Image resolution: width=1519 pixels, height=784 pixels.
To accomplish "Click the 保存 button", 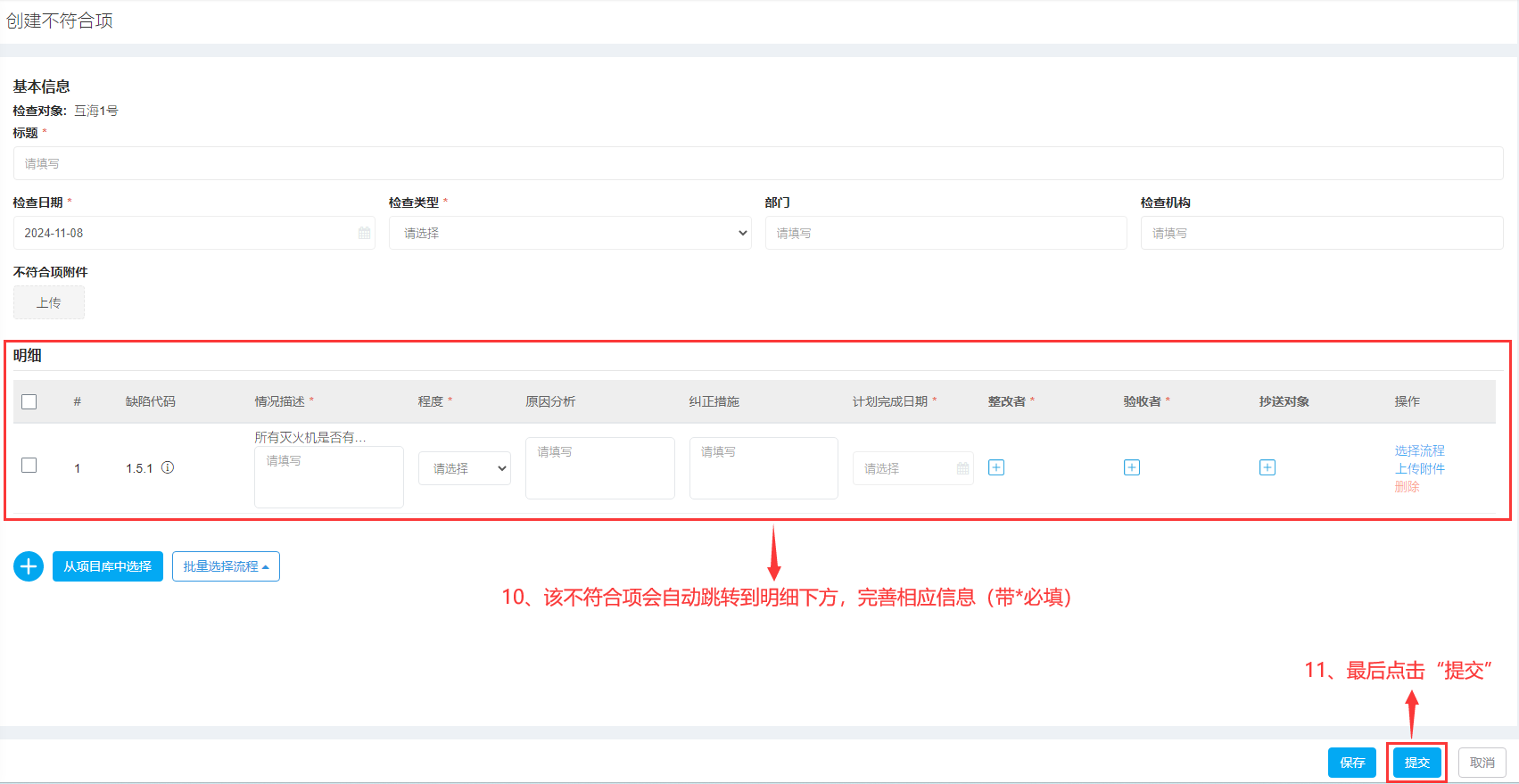I will pyautogui.click(x=1352, y=763).
